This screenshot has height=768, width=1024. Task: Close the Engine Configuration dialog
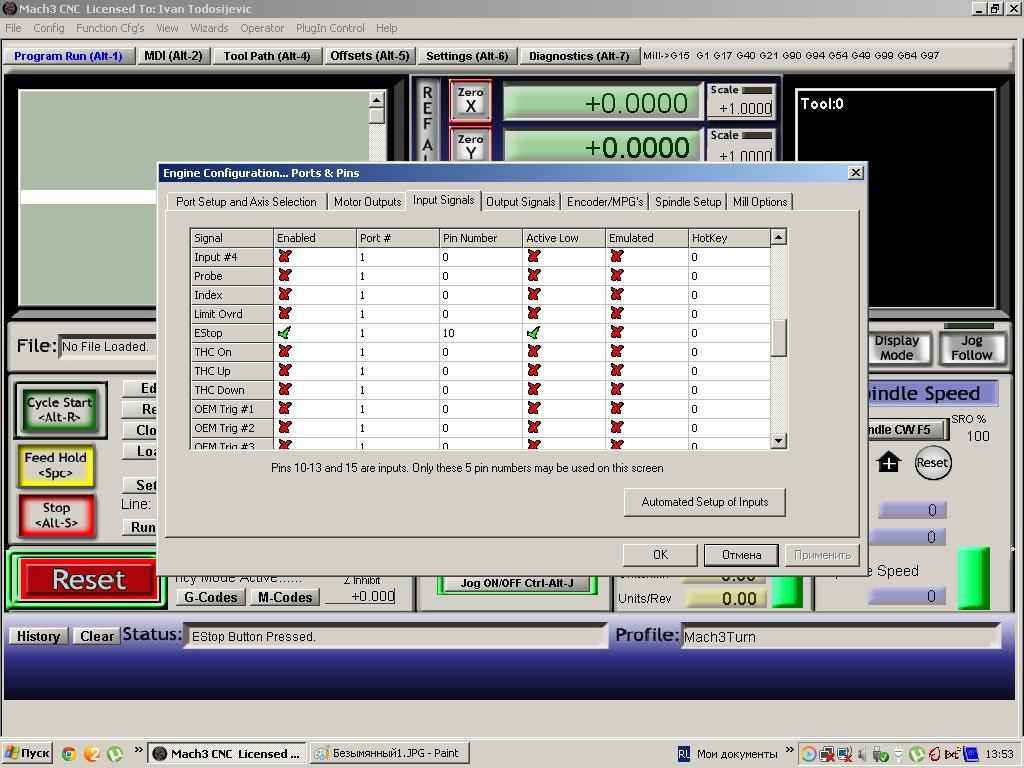pos(856,172)
